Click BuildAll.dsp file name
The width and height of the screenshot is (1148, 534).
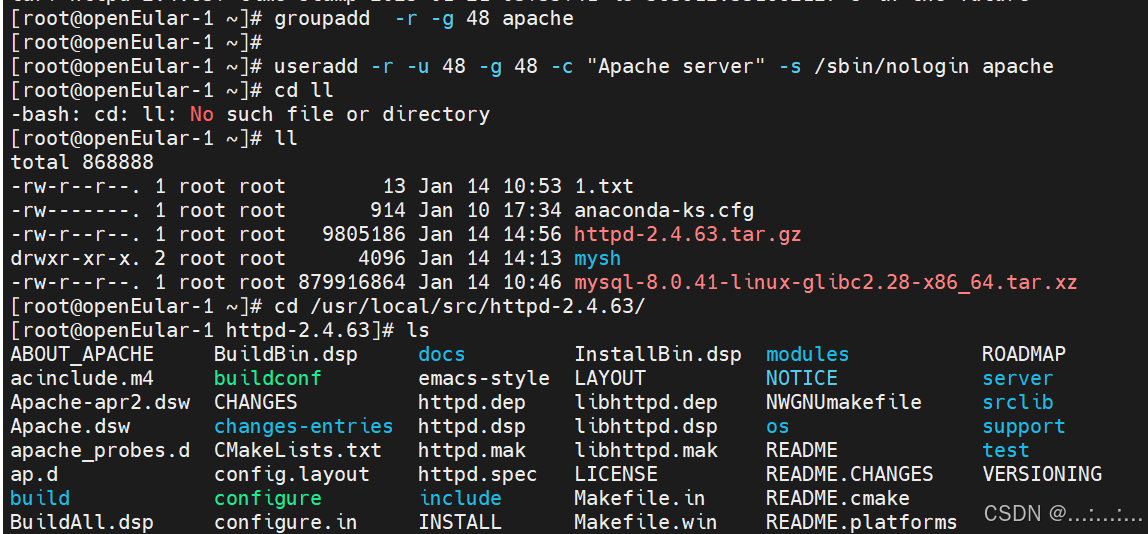pos(82,522)
